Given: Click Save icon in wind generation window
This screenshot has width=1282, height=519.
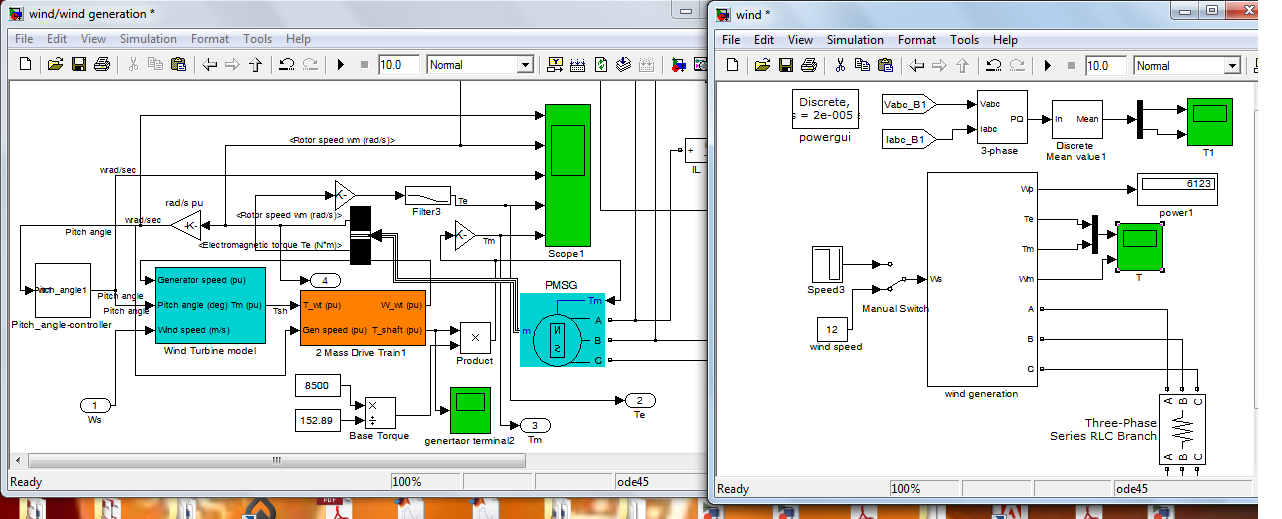Looking at the screenshot, I should (78, 64).
